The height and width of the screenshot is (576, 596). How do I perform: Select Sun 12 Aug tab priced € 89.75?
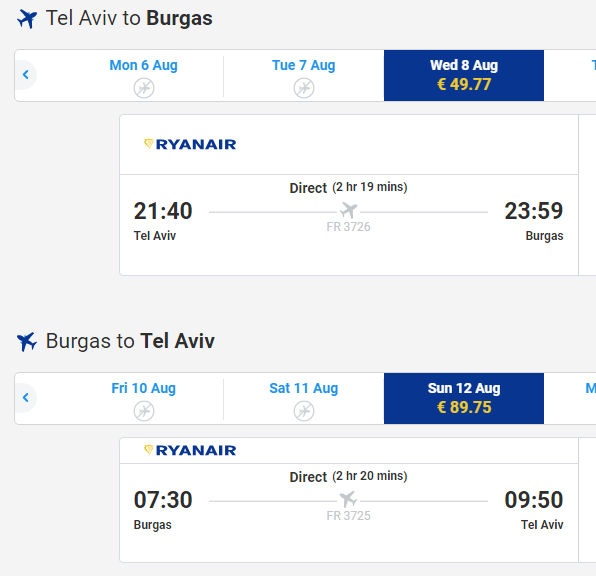464,398
